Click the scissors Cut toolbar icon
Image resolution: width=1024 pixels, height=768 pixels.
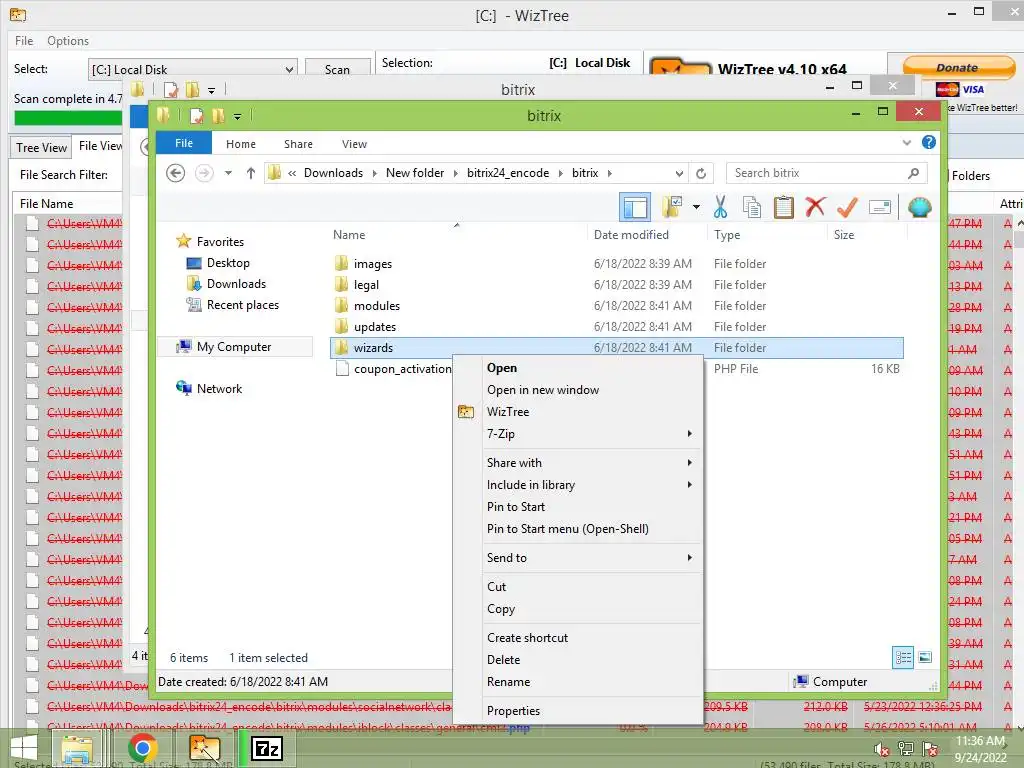click(x=720, y=208)
